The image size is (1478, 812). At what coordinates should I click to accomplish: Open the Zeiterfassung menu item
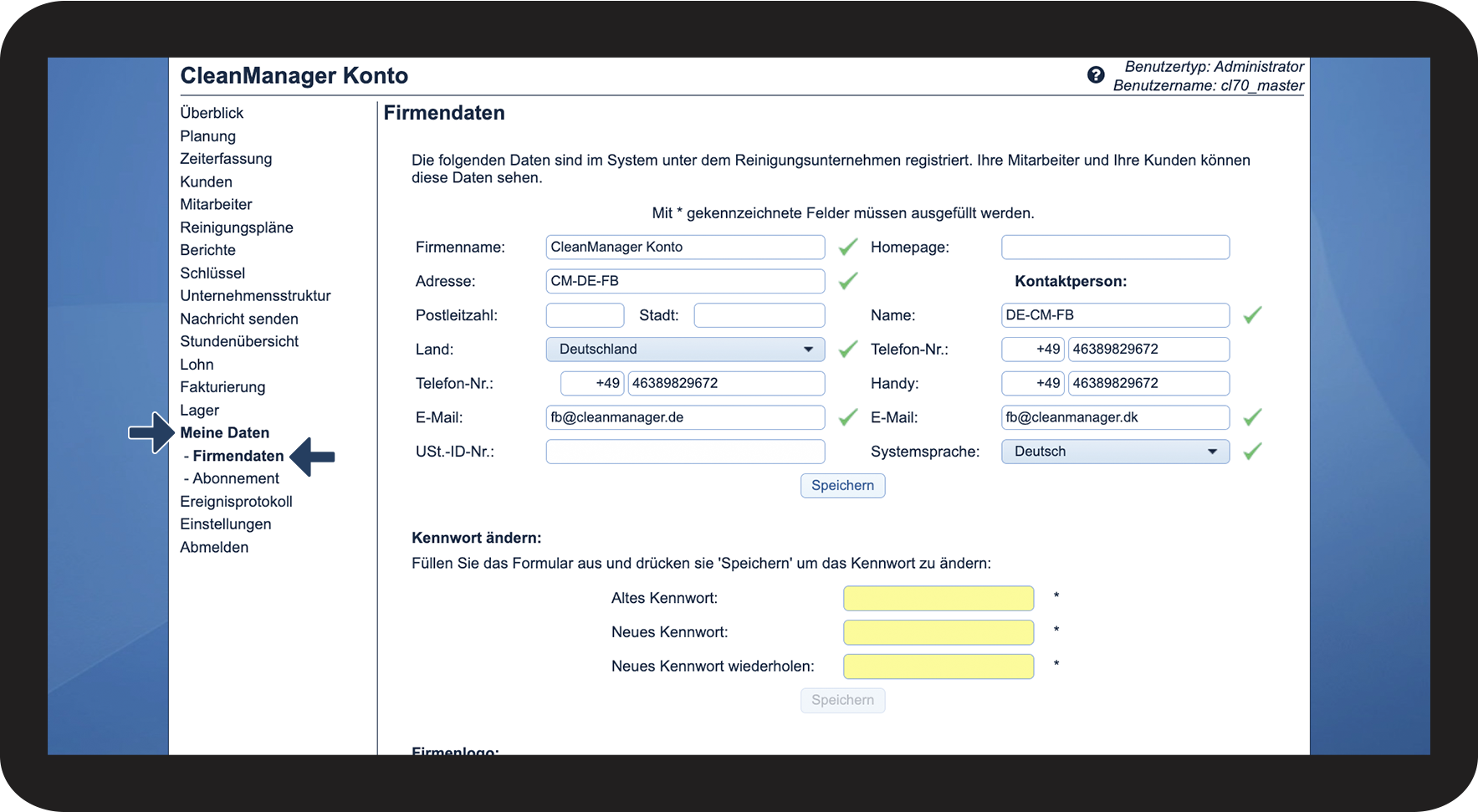coord(226,159)
